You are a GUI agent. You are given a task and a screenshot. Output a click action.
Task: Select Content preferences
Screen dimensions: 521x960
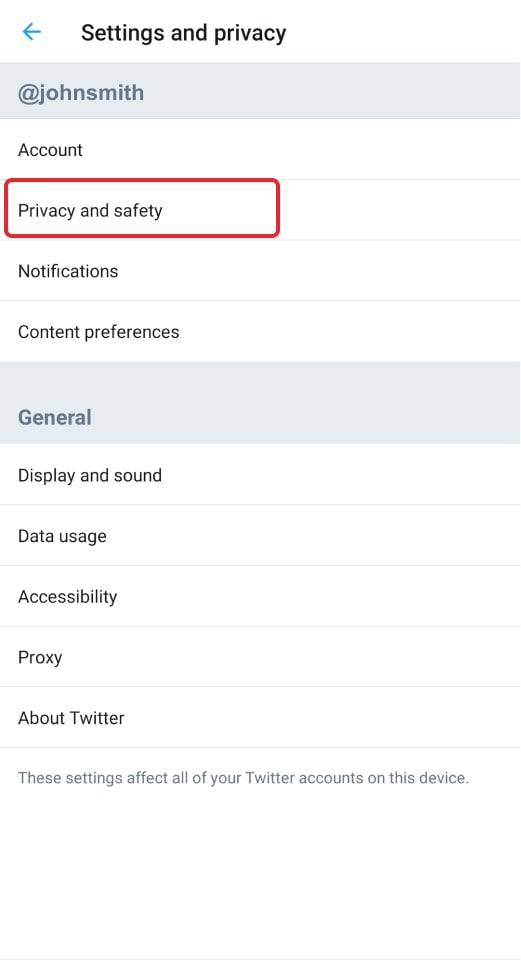pyautogui.click(x=260, y=331)
